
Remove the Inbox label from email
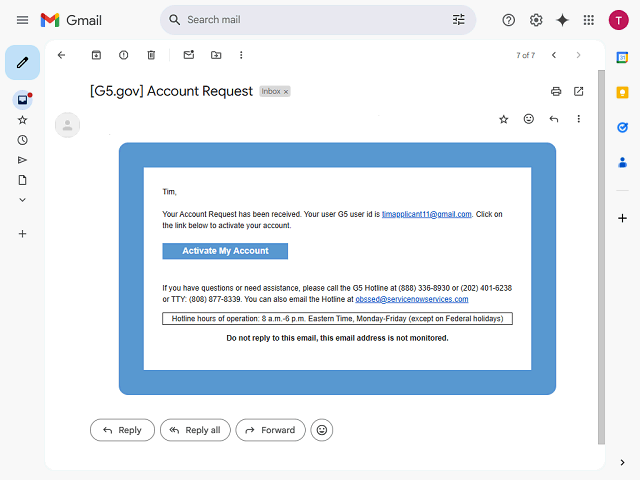point(286,92)
